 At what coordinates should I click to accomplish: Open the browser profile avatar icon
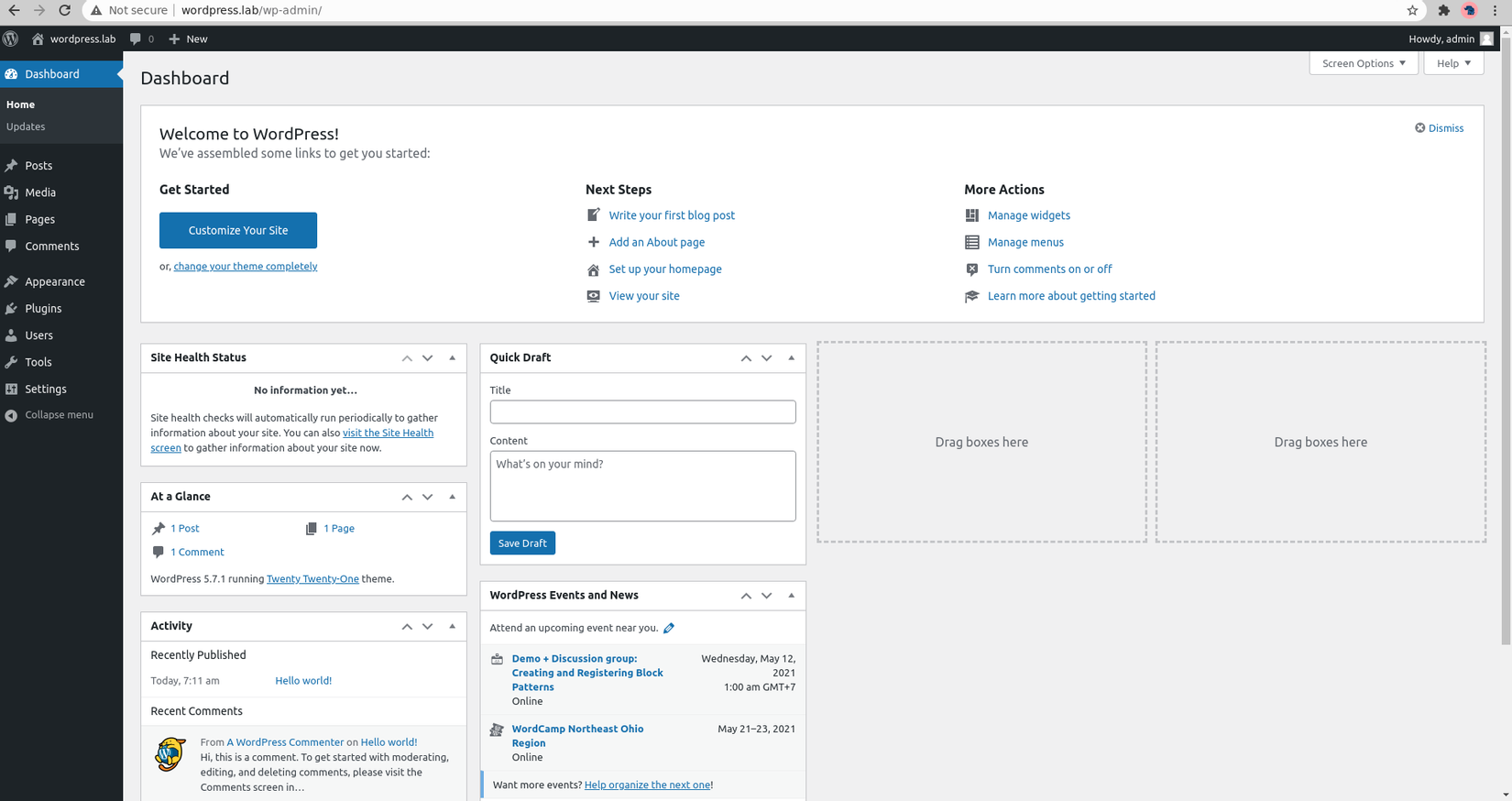1469,10
